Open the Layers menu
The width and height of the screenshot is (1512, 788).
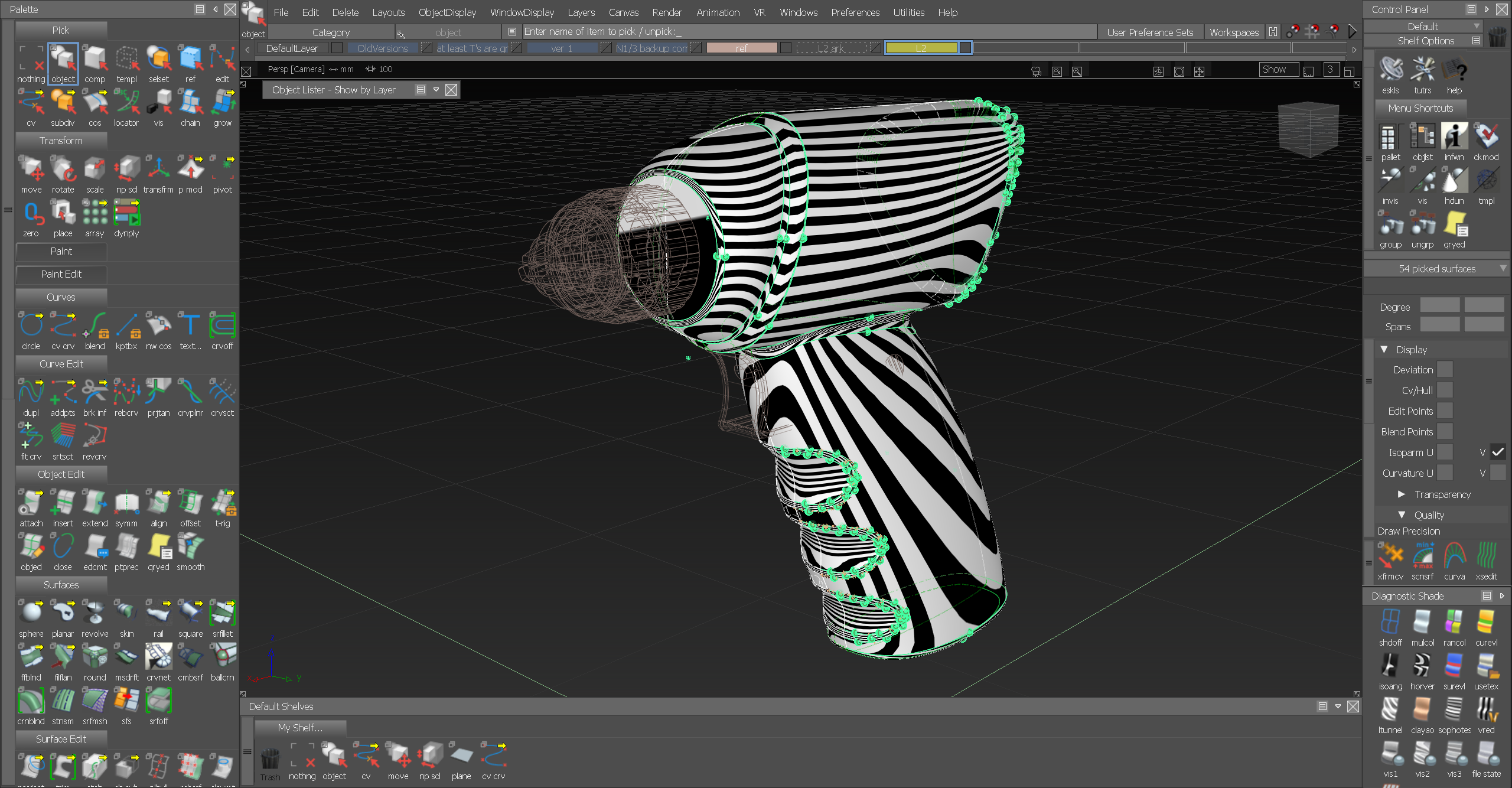tap(581, 12)
